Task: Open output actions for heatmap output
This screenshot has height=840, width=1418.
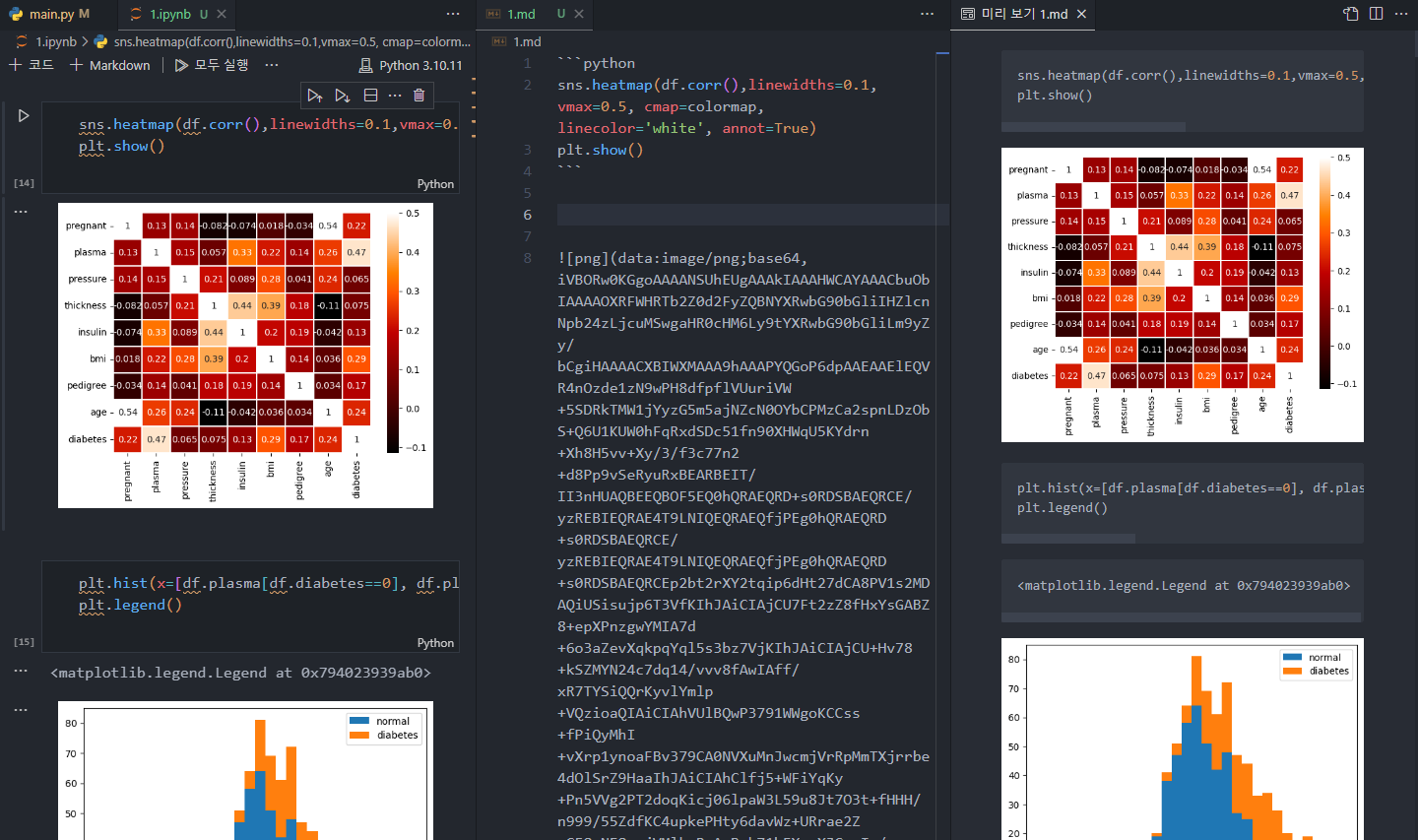Action: tap(21, 211)
